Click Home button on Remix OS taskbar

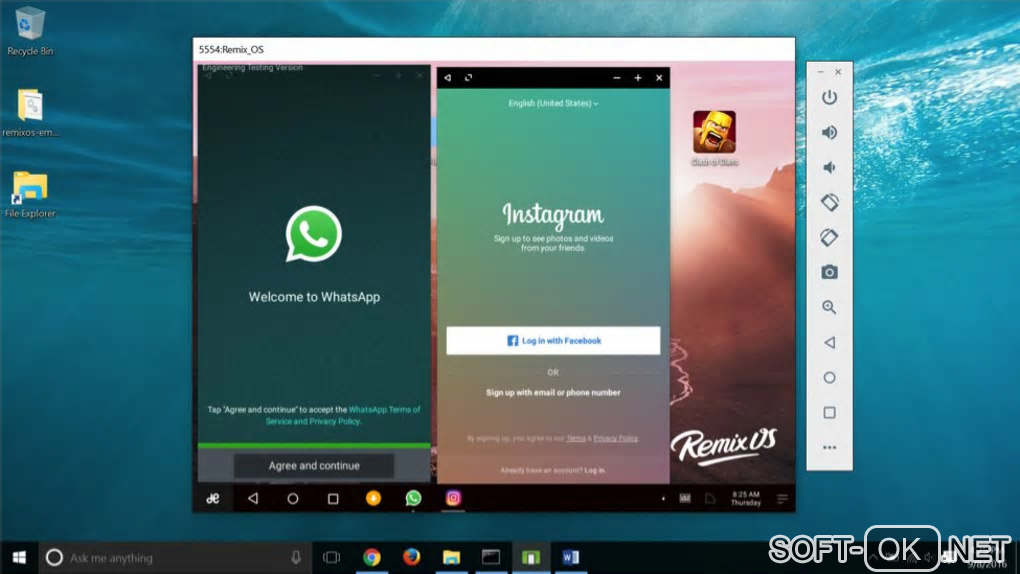(x=293, y=499)
